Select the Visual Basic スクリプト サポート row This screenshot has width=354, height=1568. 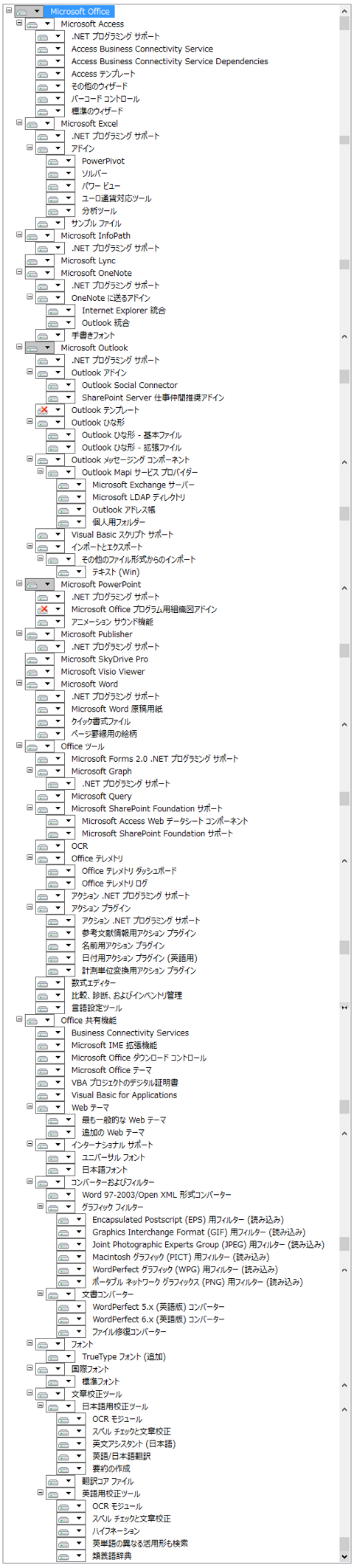[122, 535]
